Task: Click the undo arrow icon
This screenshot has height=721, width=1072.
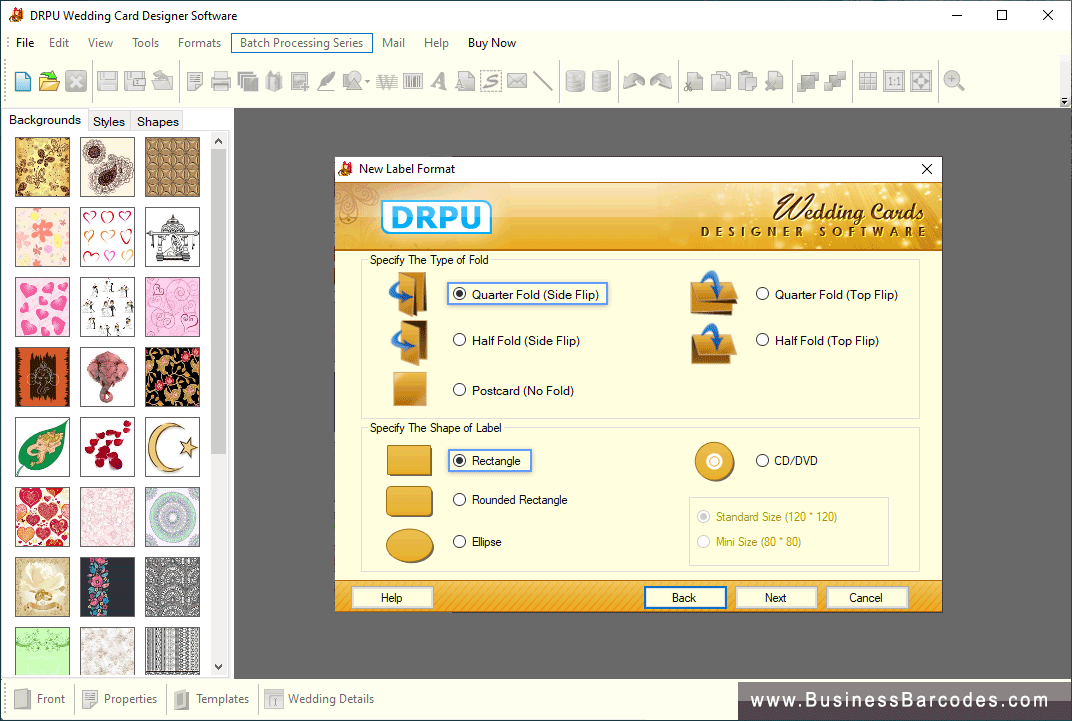Action: point(634,81)
